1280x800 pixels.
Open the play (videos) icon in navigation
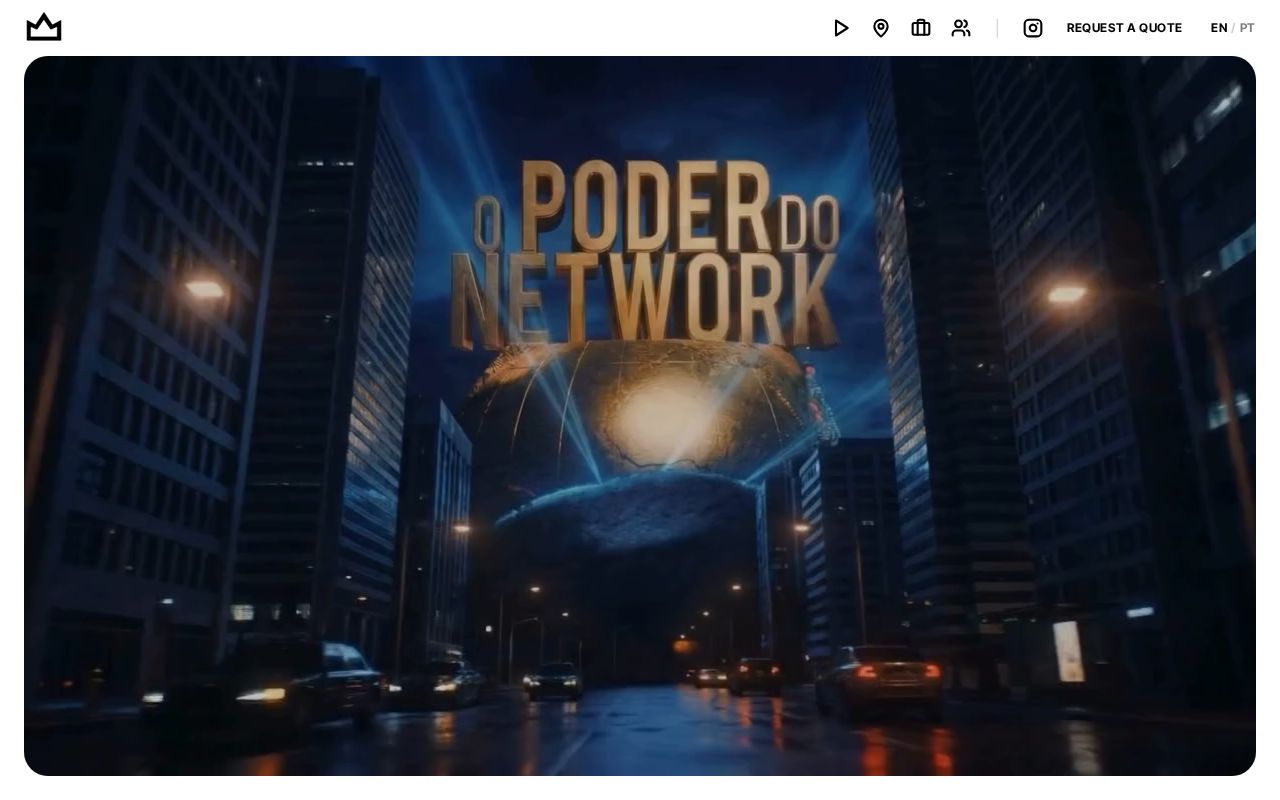(841, 28)
